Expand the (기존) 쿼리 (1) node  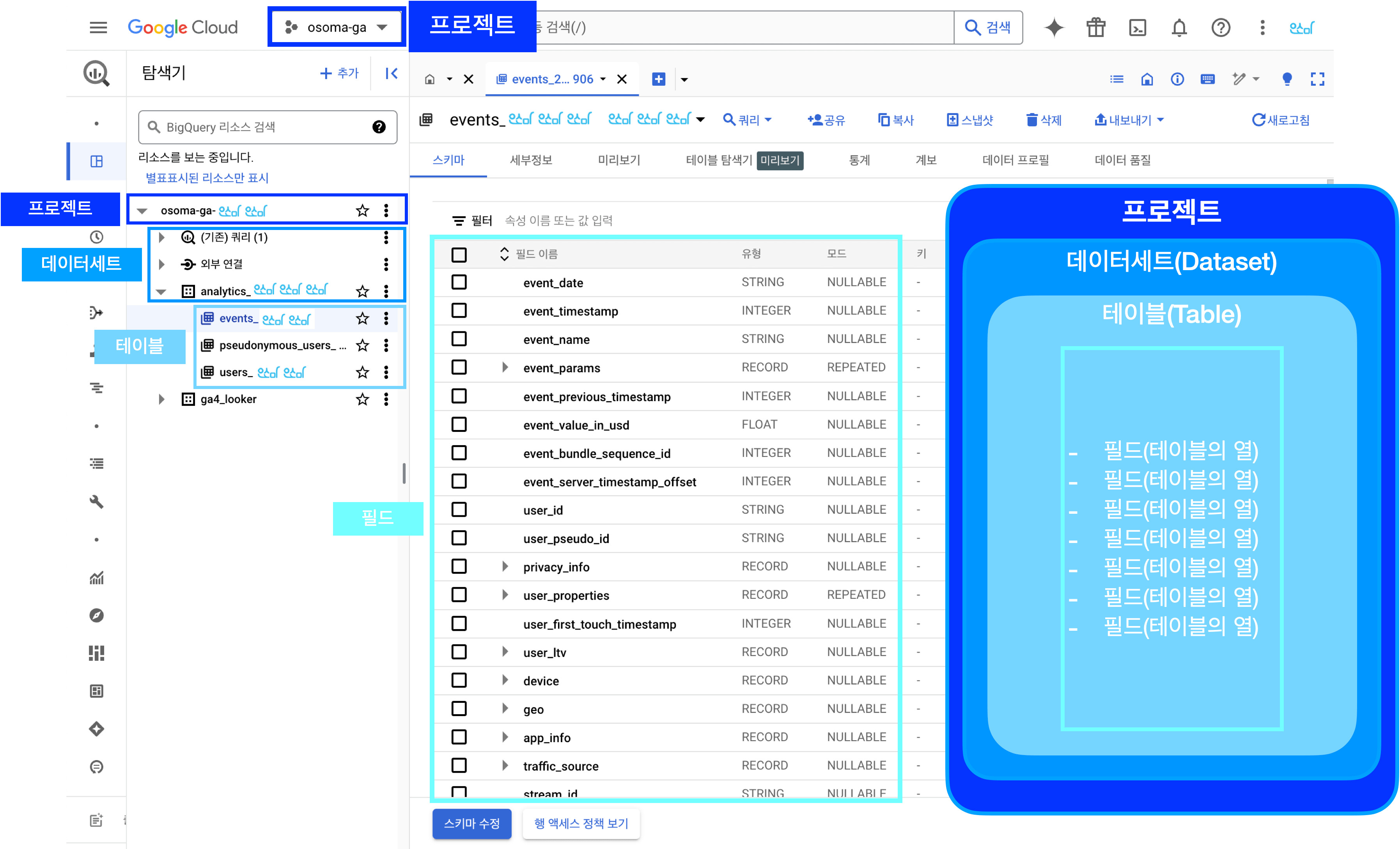161,237
